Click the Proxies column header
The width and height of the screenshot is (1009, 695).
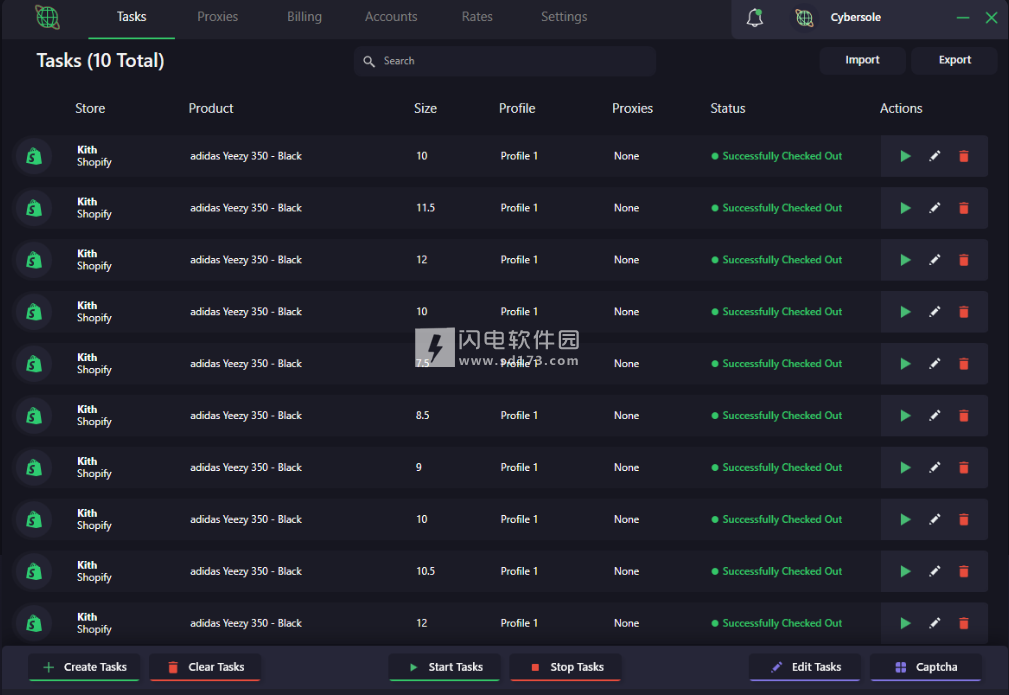(x=633, y=108)
